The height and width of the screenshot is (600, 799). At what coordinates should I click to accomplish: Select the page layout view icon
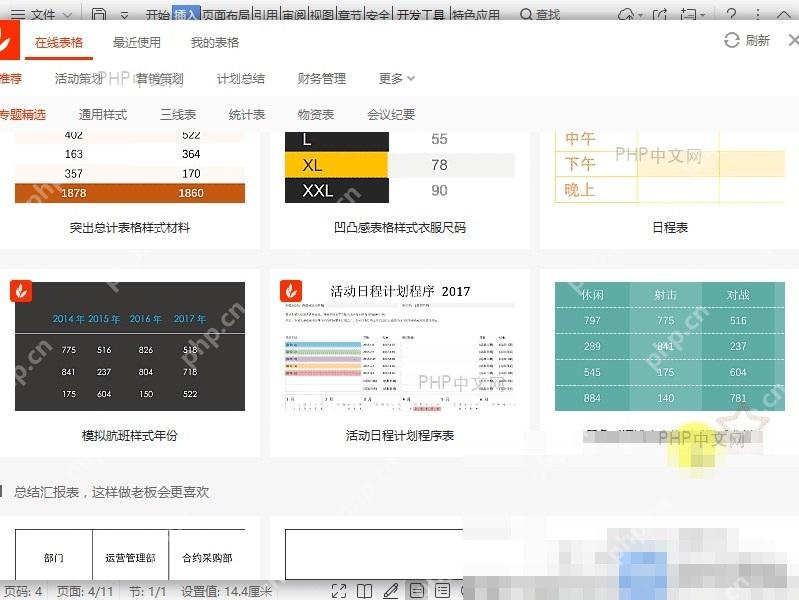point(417,591)
